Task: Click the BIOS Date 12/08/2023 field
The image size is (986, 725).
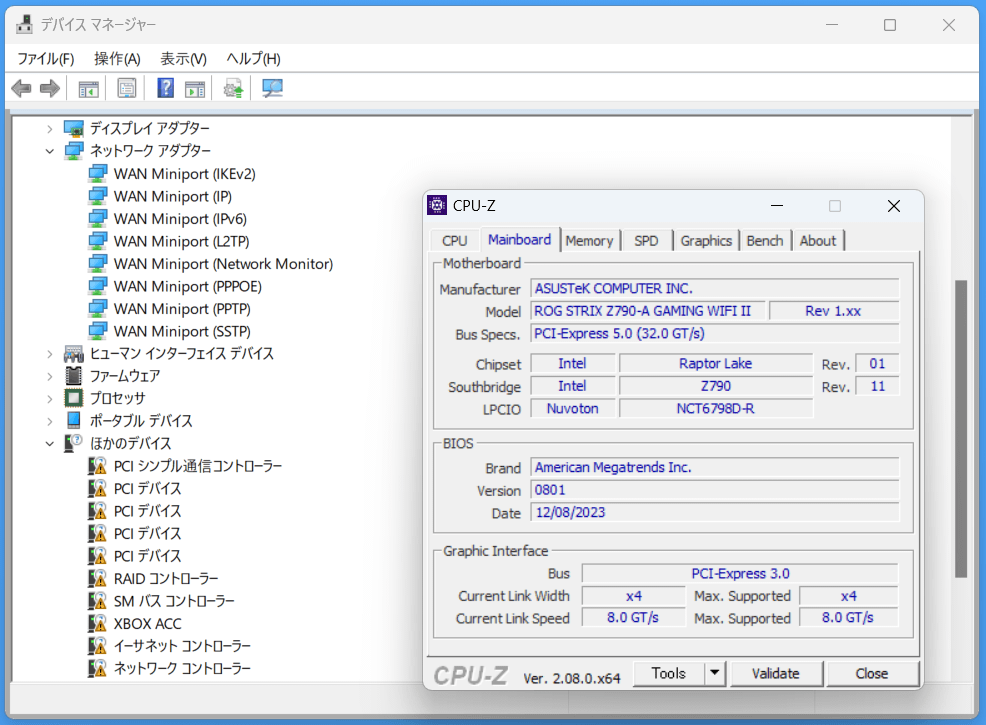Action: 715,512
